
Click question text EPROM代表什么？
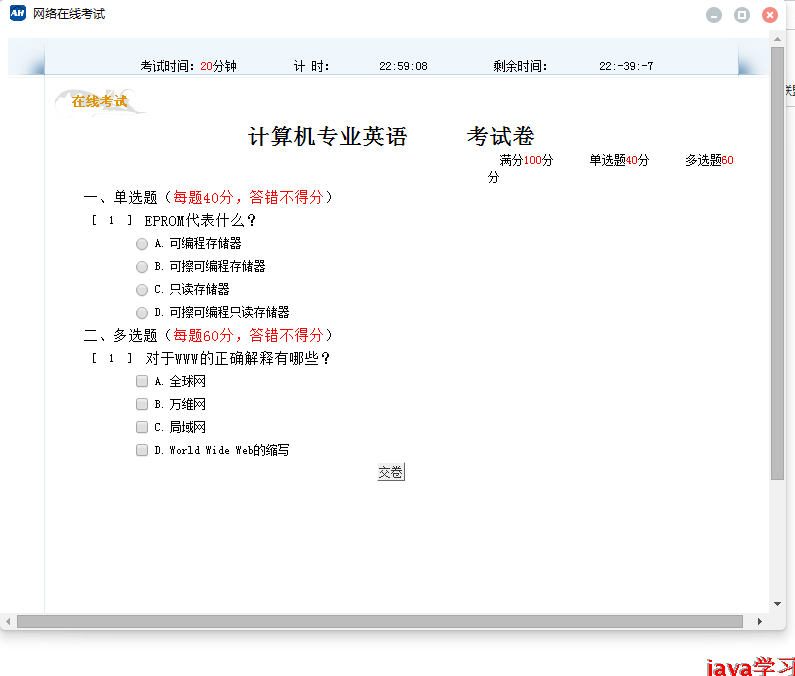pyautogui.click(x=201, y=221)
